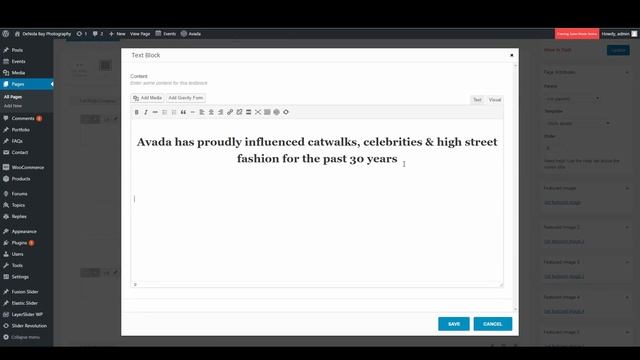
Task: Click View Page in admin bar
Action: click(140, 34)
